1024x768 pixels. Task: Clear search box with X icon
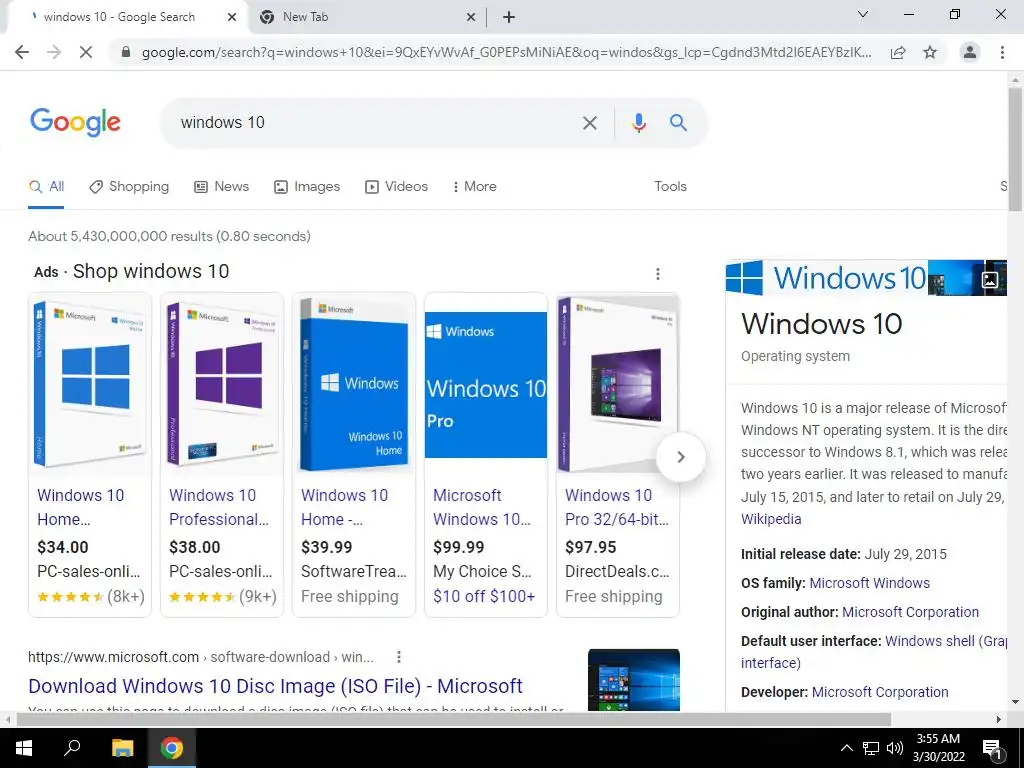point(590,123)
